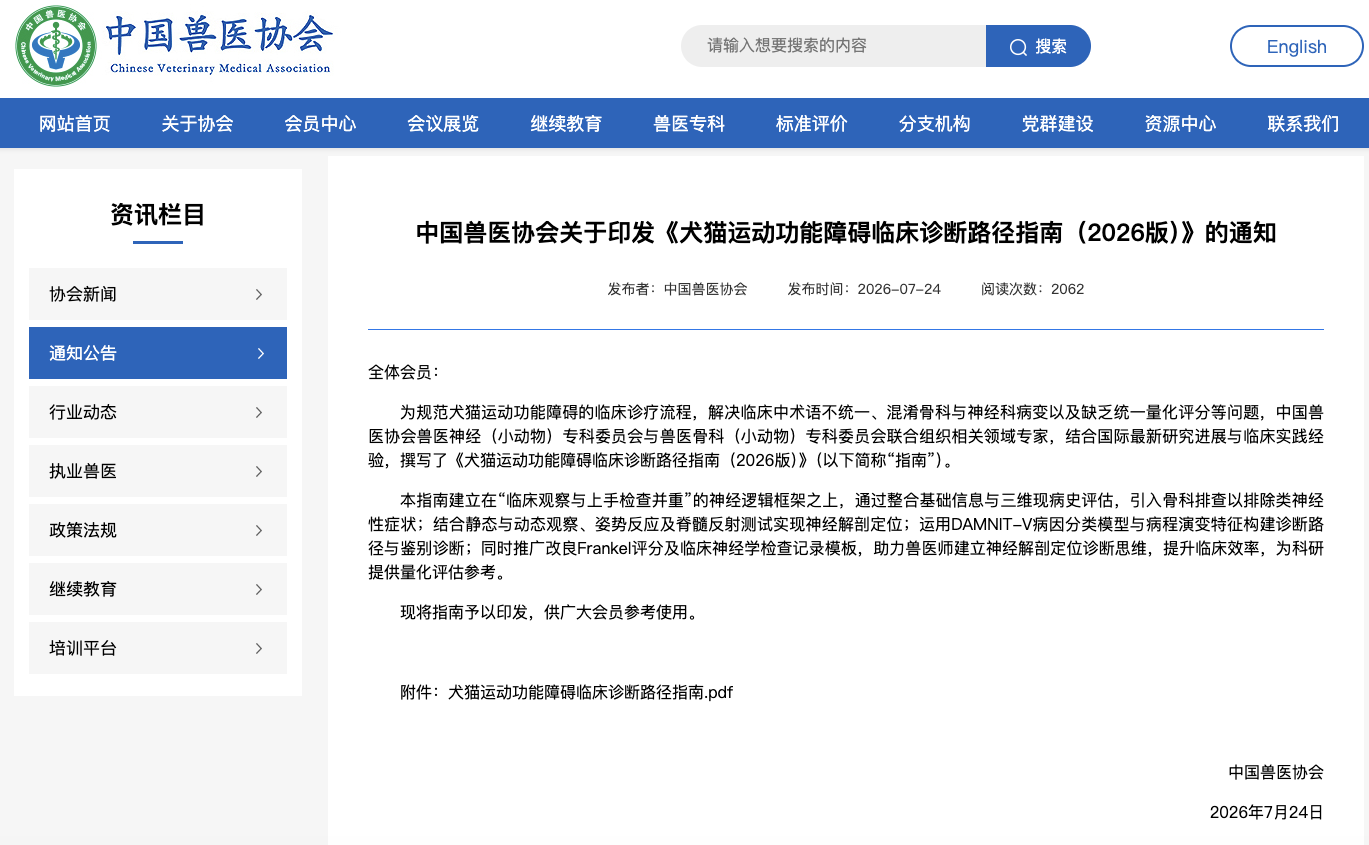This screenshot has height=845, width=1369.
Task: Click the 阅读次数：2062 text
Action: pos(1033,289)
